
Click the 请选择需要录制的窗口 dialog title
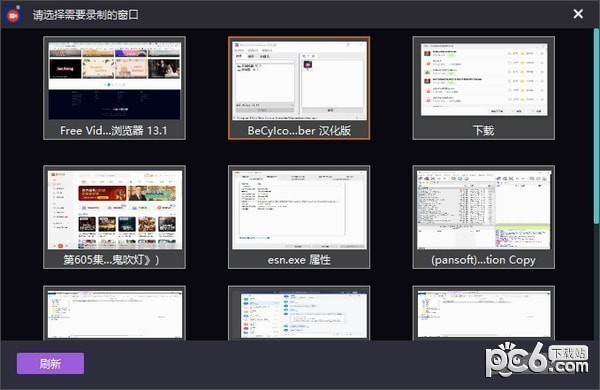(x=86, y=15)
